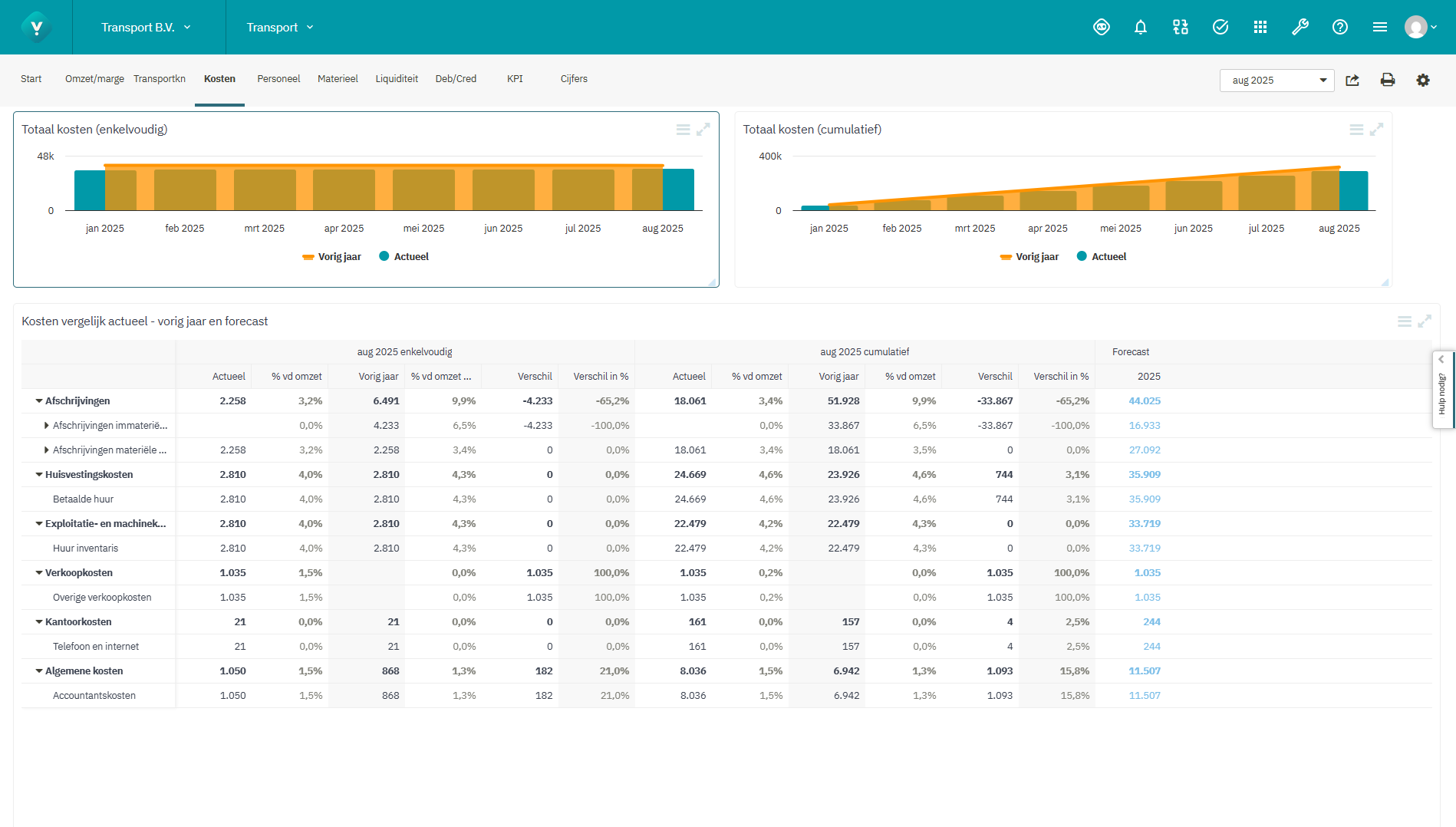This screenshot has height=827, width=1456.
Task: Open the apps grid icon
Action: [x=1260, y=27]
